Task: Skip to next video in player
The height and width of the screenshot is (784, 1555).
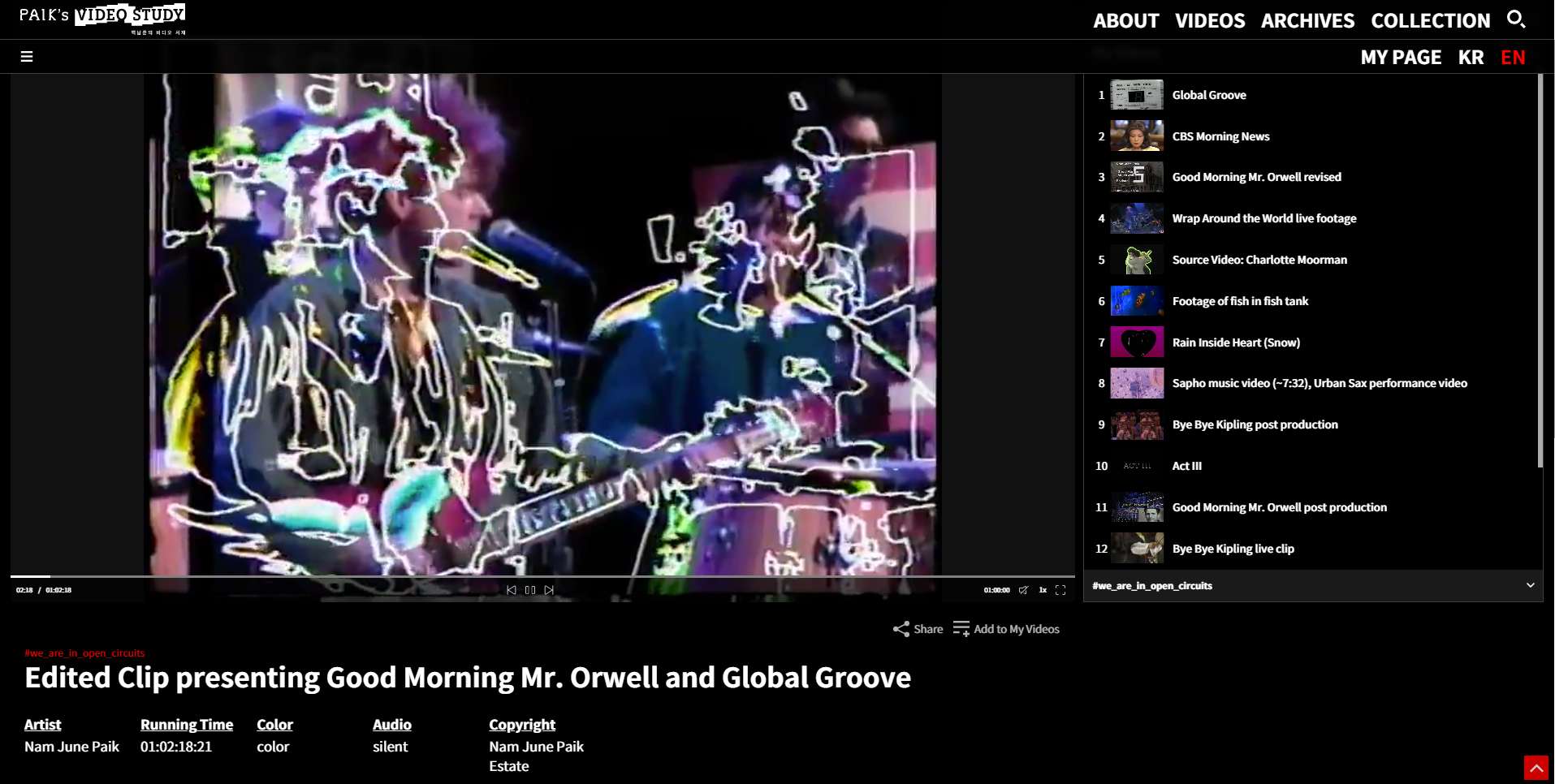Action: coord(550,590)
